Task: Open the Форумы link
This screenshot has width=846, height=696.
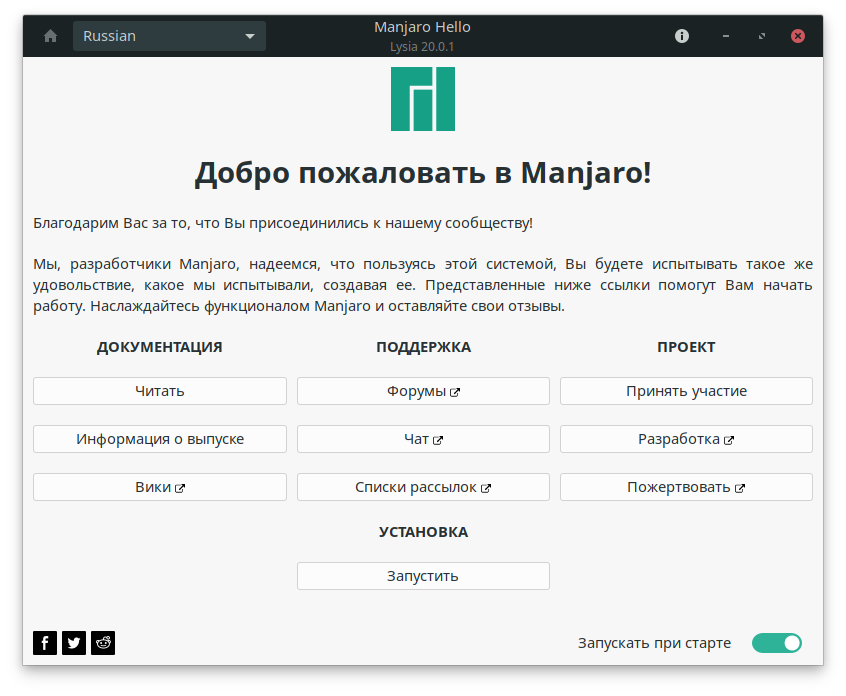Action: coord(423,391)
